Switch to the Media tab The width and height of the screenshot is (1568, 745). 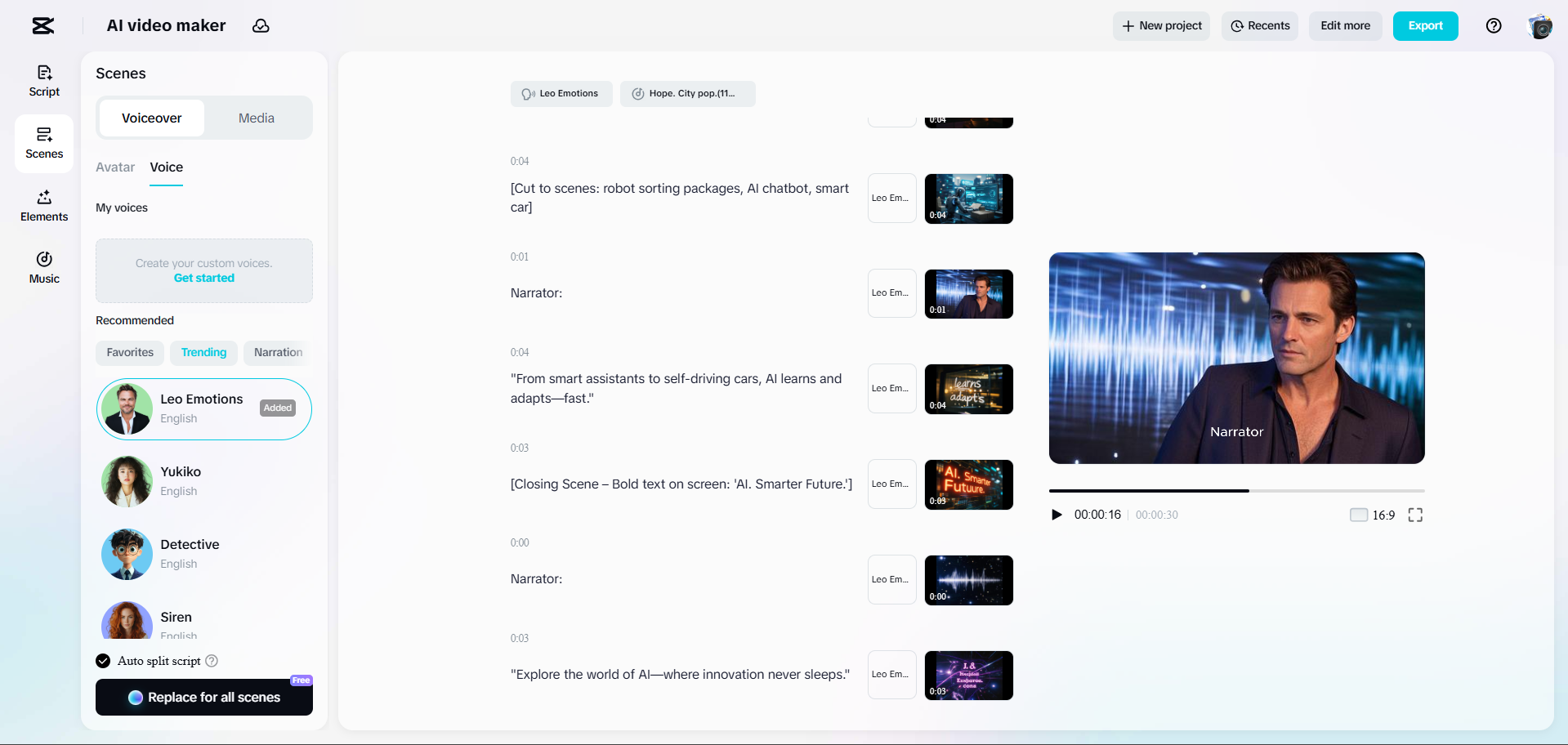[257, 118]
